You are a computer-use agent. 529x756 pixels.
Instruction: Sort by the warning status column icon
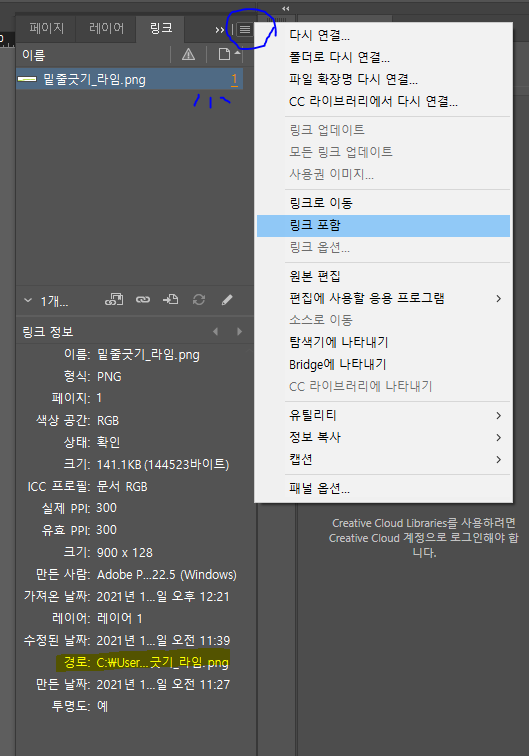pyautogui.click(x=189, y=54)
